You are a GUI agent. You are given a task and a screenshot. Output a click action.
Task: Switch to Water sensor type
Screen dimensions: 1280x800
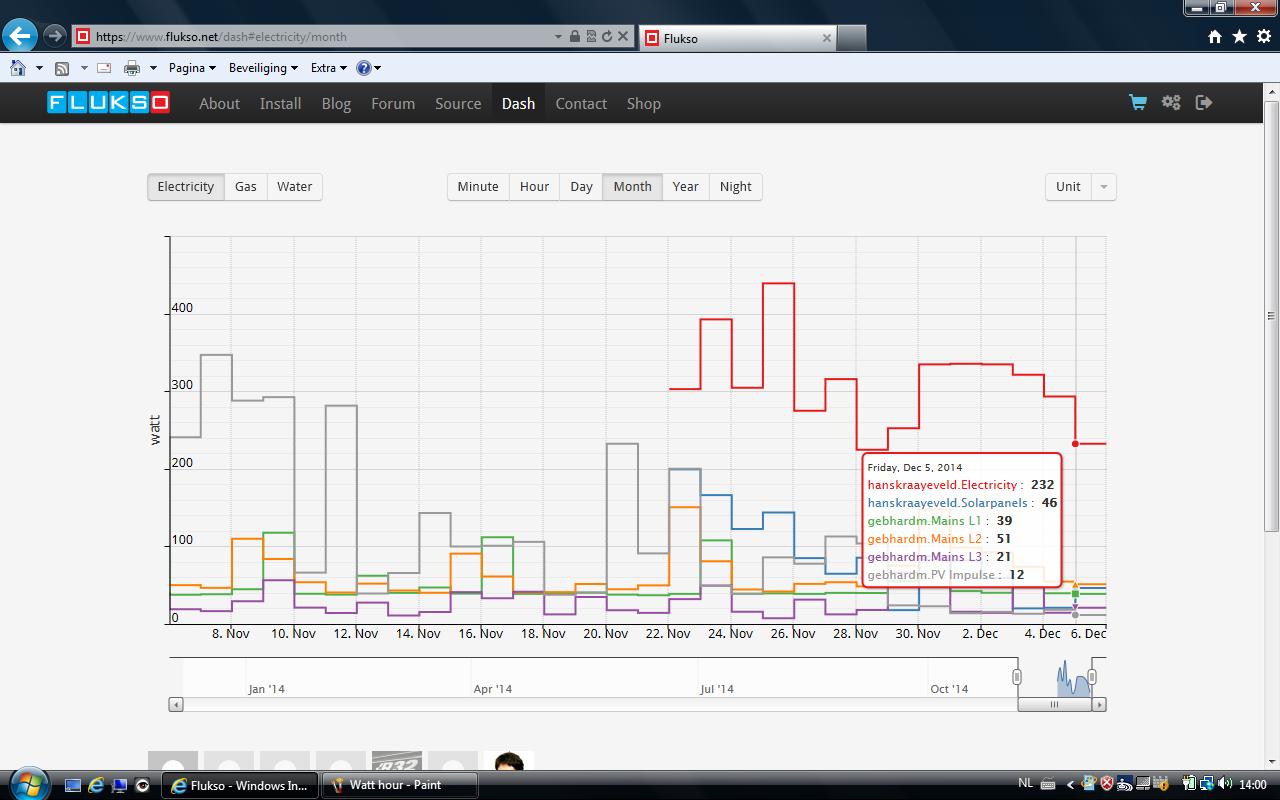[x=295, y=187]
